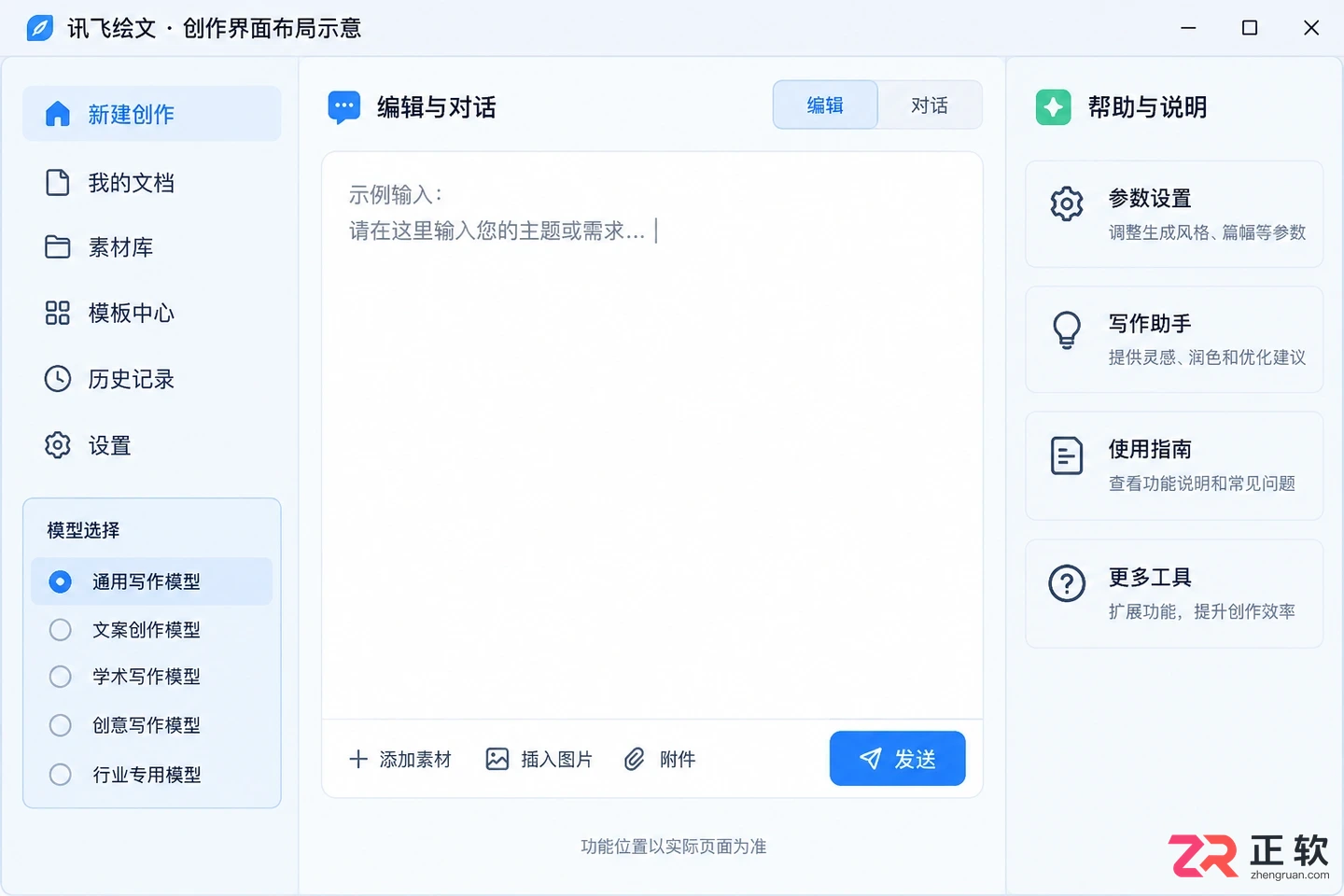Open the 使用指南 card title
1344x896 pixels.
(x=1150, y=450)
